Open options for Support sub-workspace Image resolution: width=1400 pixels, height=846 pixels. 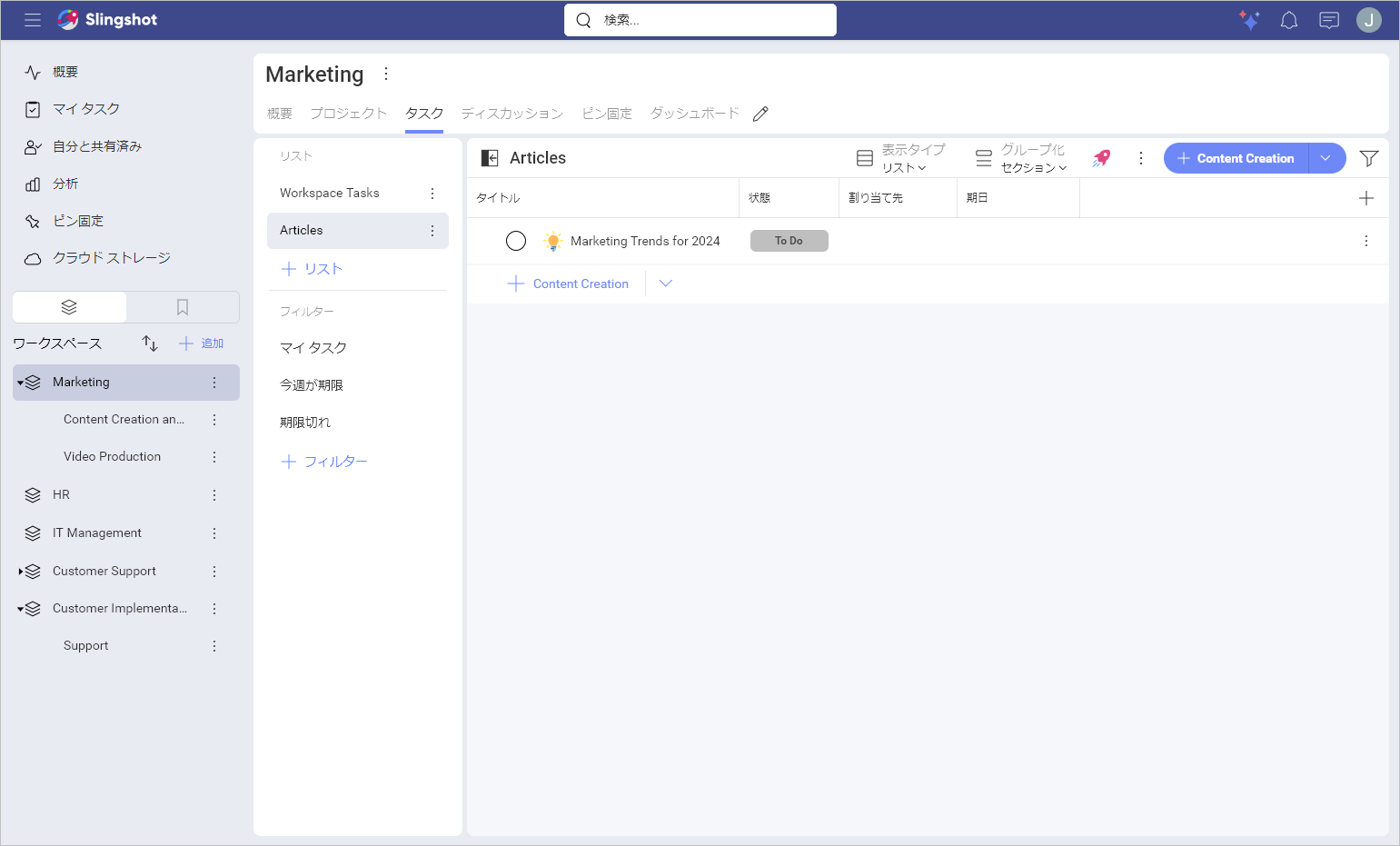point(214,646)
